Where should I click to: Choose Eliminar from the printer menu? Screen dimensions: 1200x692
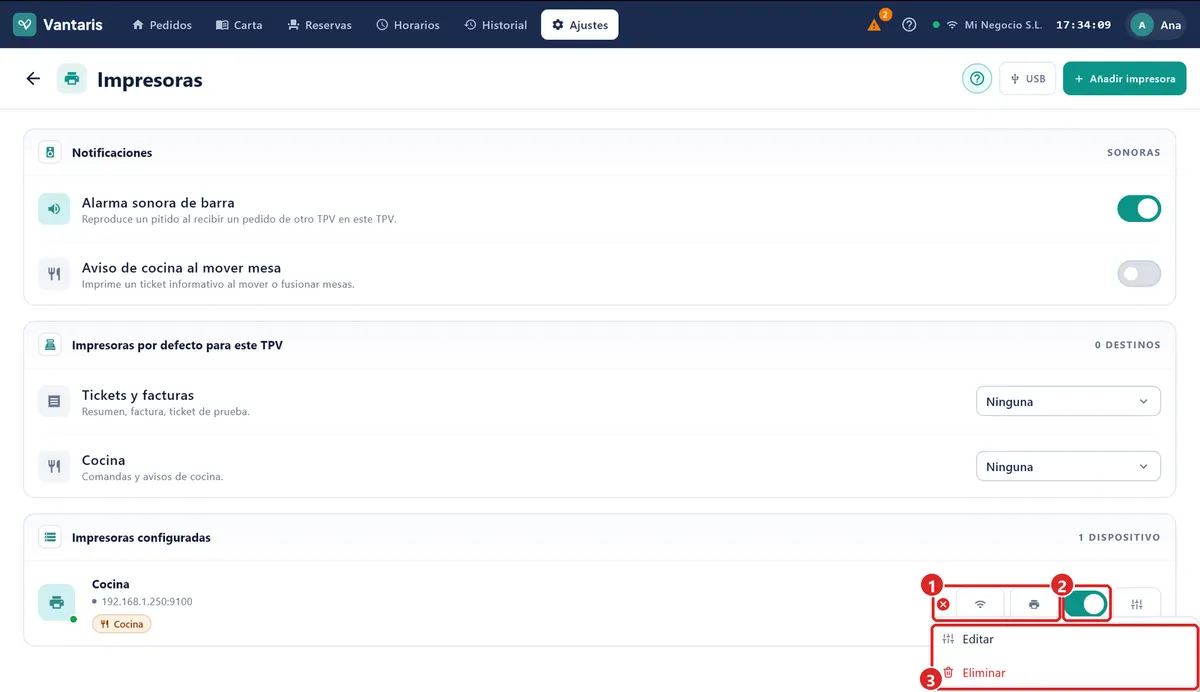click(x=1064, y=673)
